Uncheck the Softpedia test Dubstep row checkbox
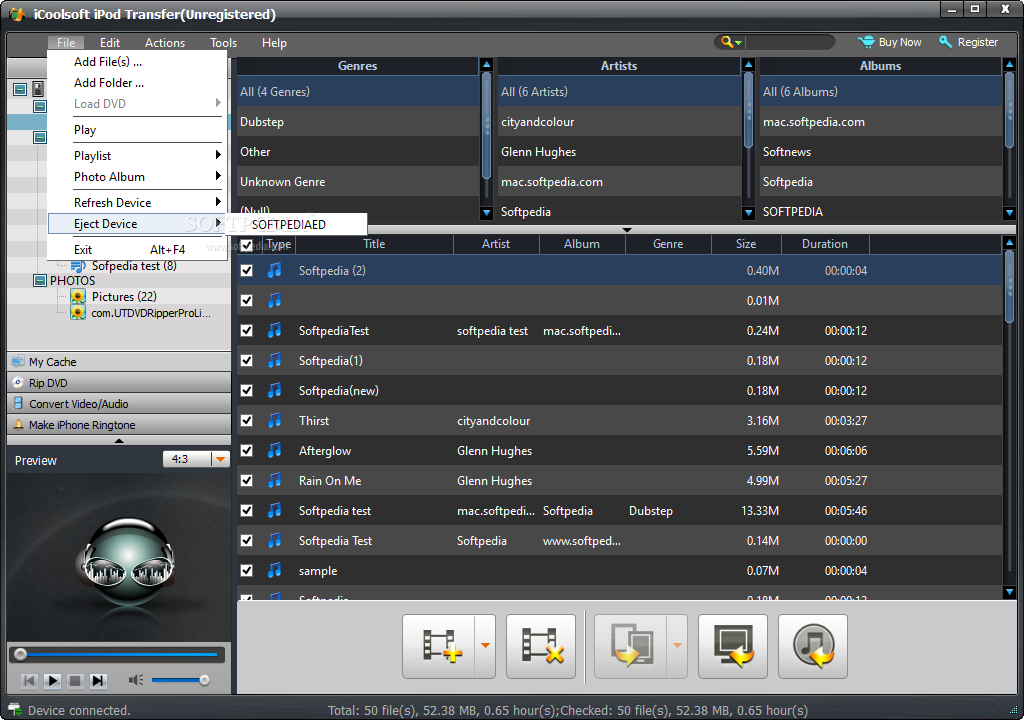The image size is (1024, 720). pos(247,511)
